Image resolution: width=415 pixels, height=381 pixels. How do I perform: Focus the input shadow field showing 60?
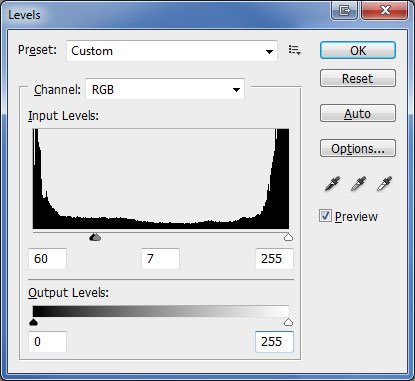click(x=47, y=259)
